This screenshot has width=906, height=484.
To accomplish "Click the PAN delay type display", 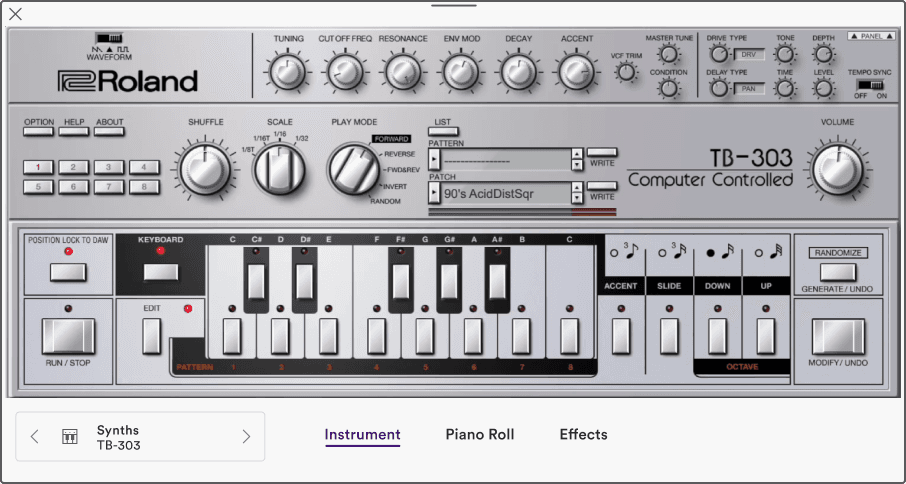I will click(749, 89).
